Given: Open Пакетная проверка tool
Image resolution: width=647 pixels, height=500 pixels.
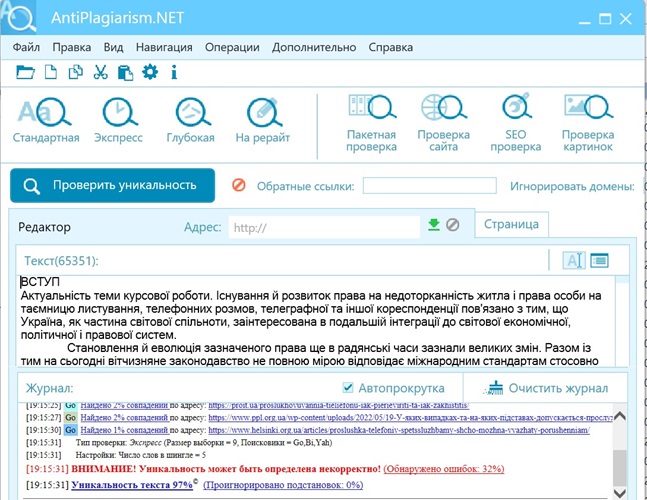Looking at the screenshot, I should (371, 123).
